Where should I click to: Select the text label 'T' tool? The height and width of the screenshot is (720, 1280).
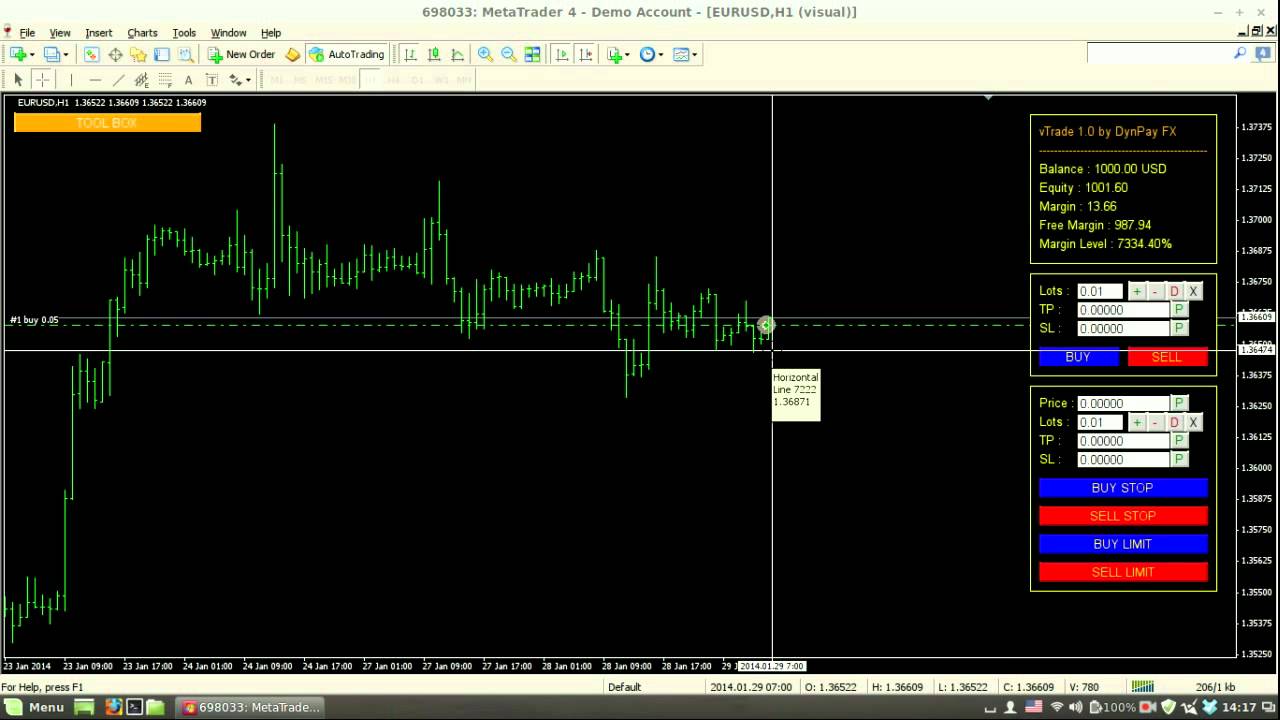212,79
